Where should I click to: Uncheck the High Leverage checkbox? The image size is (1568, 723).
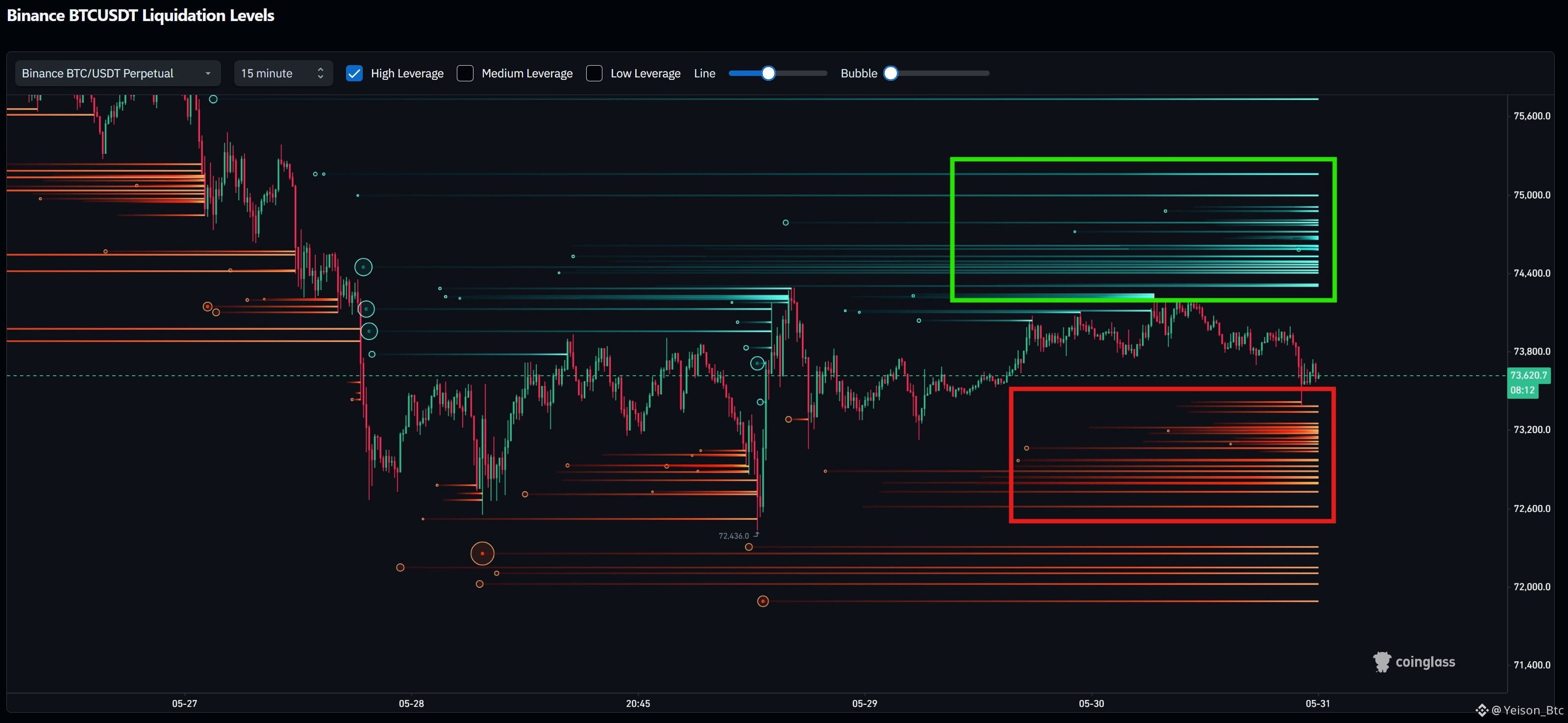[354, 73]
